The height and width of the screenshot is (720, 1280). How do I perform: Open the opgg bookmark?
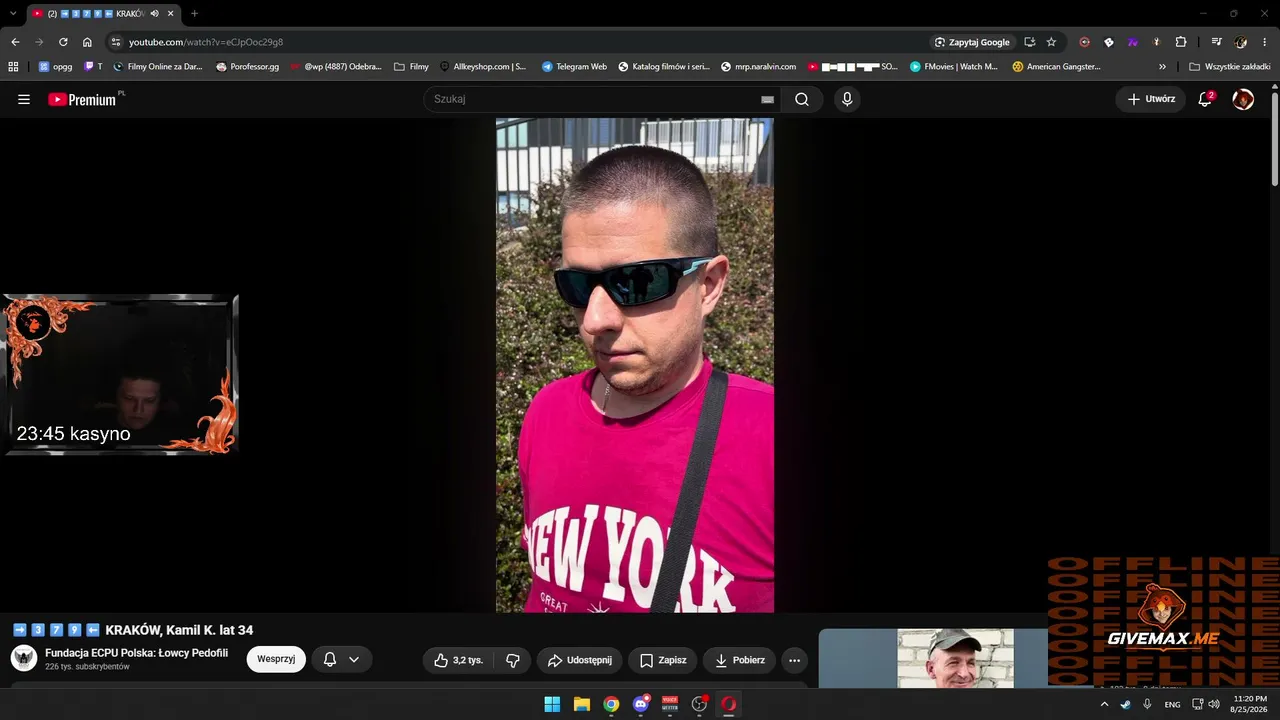point(55,67)
